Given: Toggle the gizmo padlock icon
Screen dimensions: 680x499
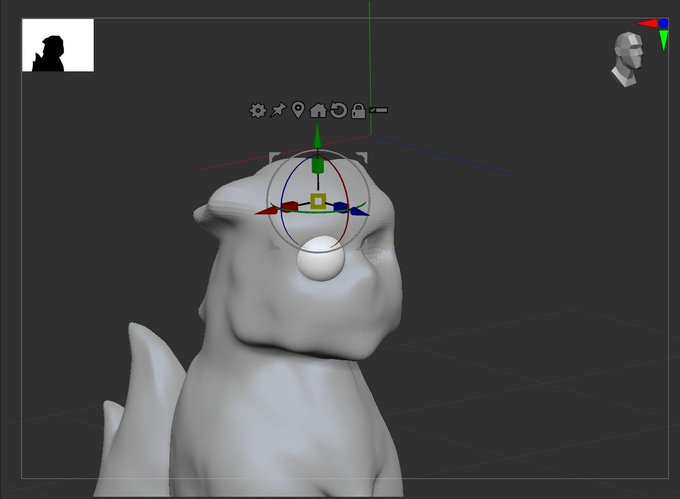Looking at the screenshot, I should pyautogui.click(x=358, y=111).
